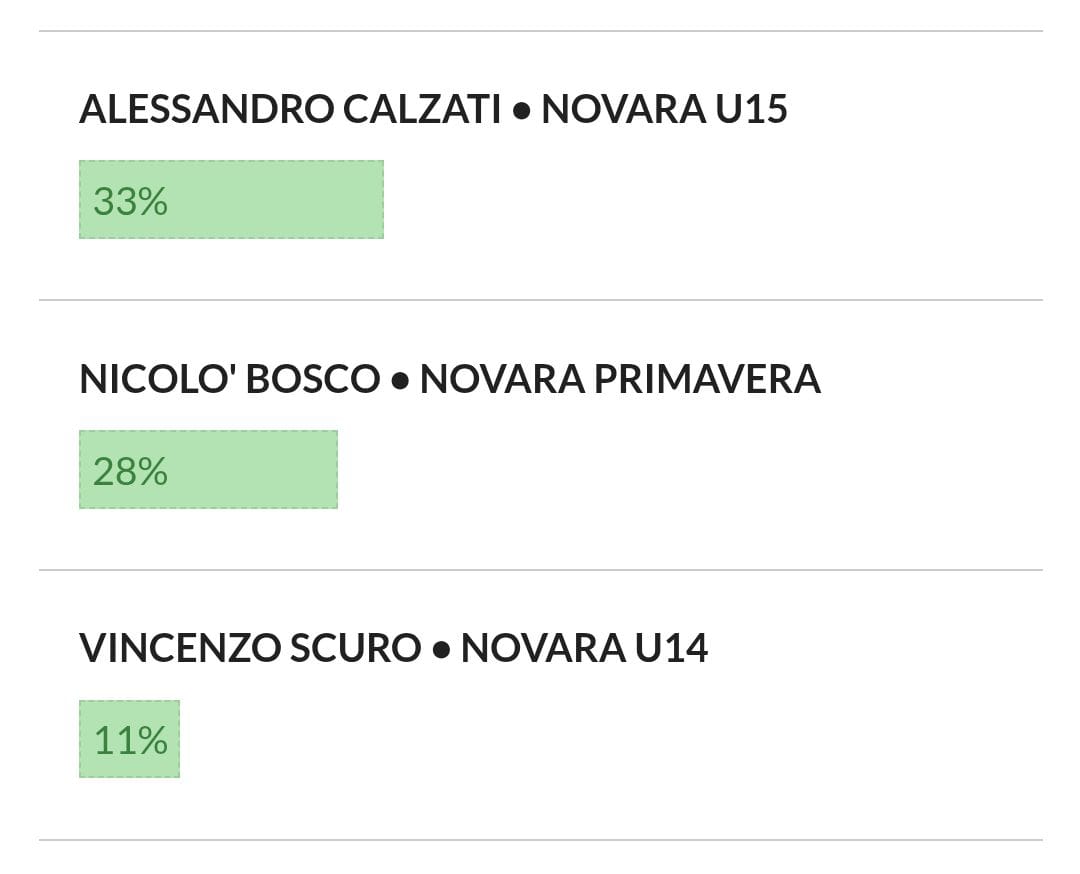Click the 28% percentage label
1080x874 pixels.
click(x=130, y=471)
